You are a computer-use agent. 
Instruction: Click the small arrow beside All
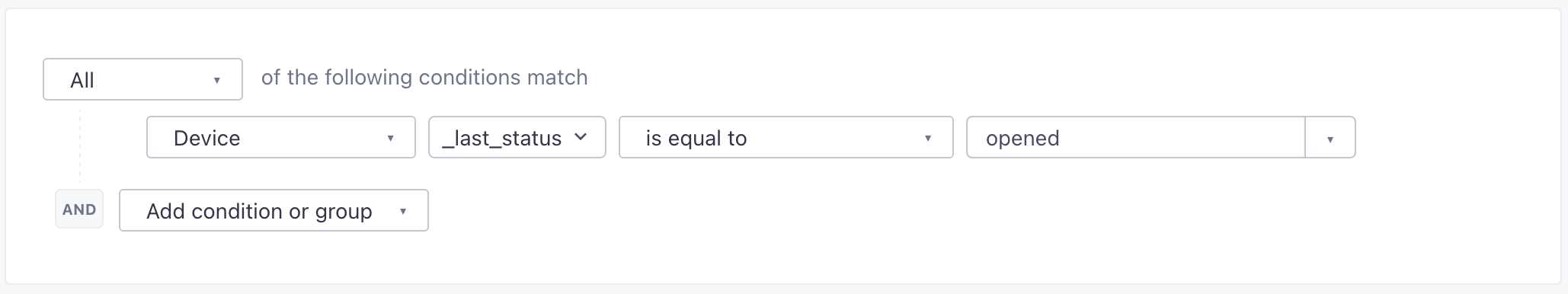pyautogui.click(x=217, y=80)
